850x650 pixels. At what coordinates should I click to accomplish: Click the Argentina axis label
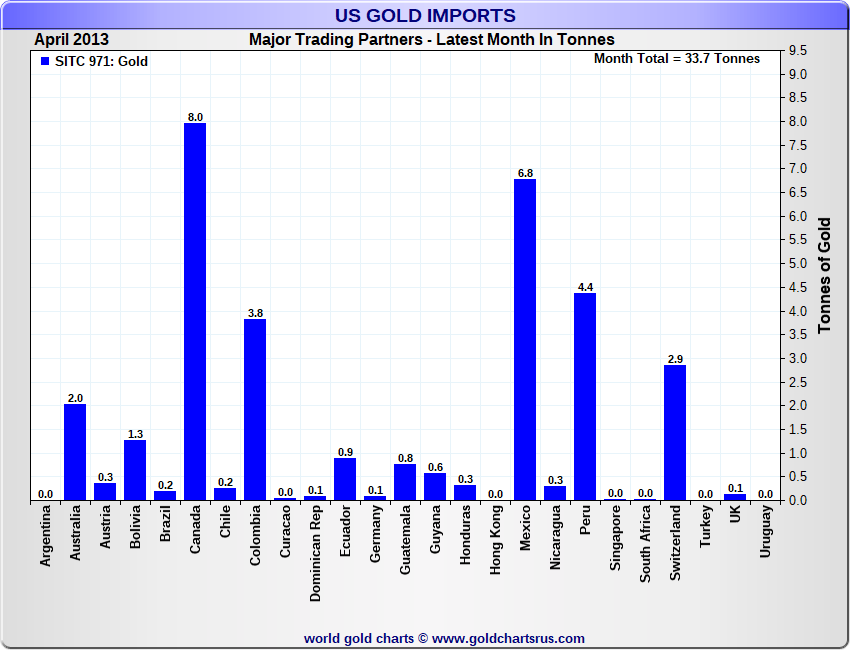point(46,536)
